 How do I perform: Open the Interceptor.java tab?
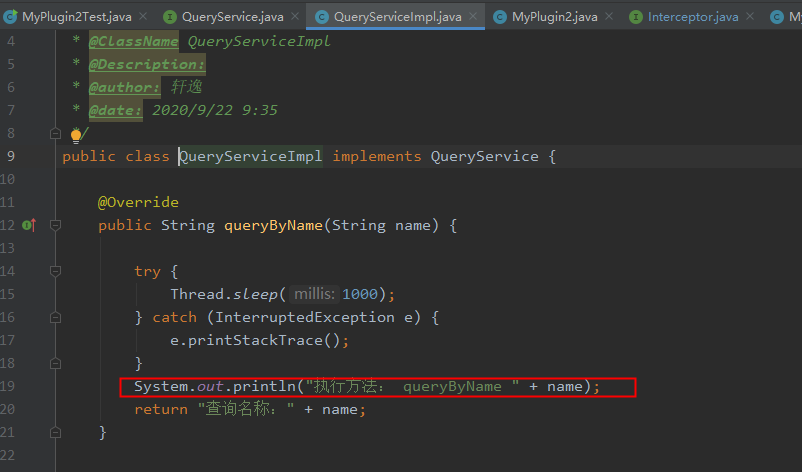[x=693, y=17]
